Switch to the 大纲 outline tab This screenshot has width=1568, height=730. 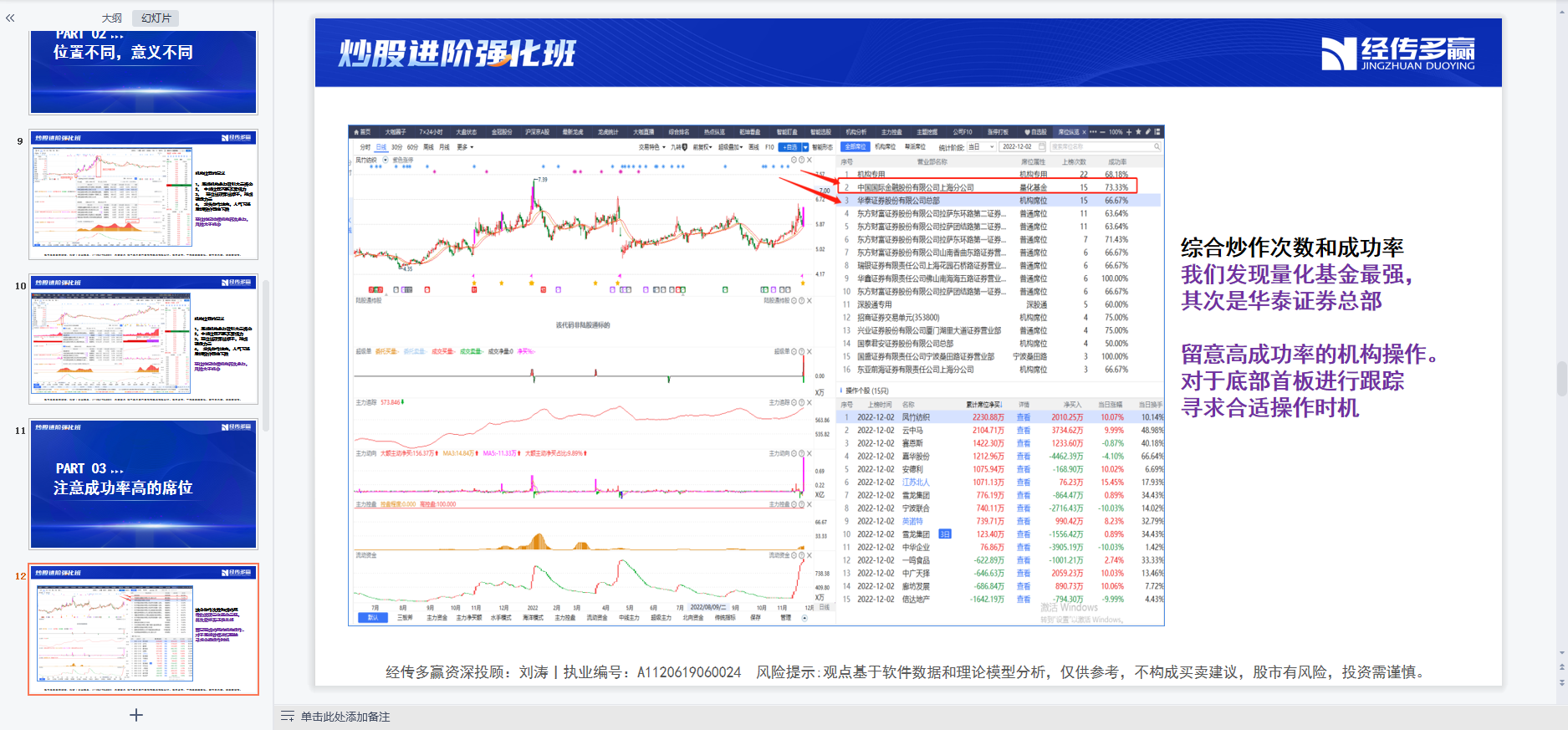[112, 18]
